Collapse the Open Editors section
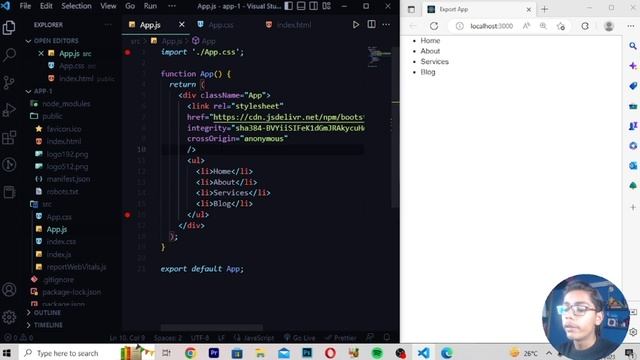Screen dimensions: 640x360 pyautogui.click(x=56, y=41)
